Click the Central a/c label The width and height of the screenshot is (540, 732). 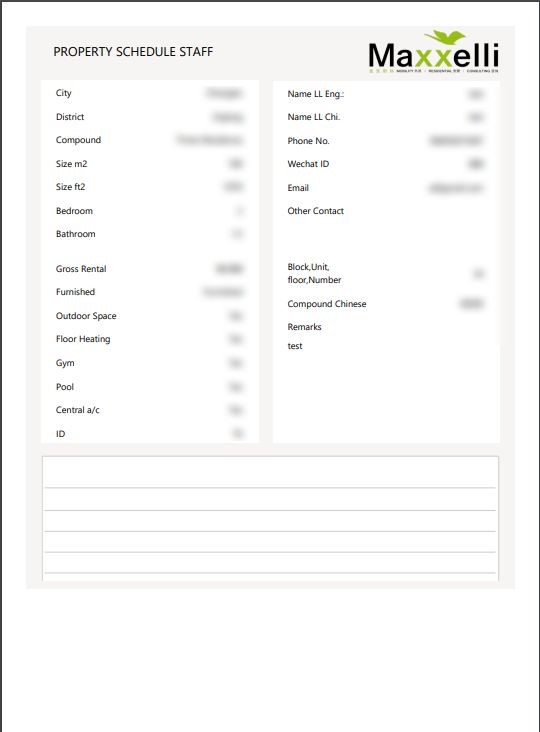77,410
